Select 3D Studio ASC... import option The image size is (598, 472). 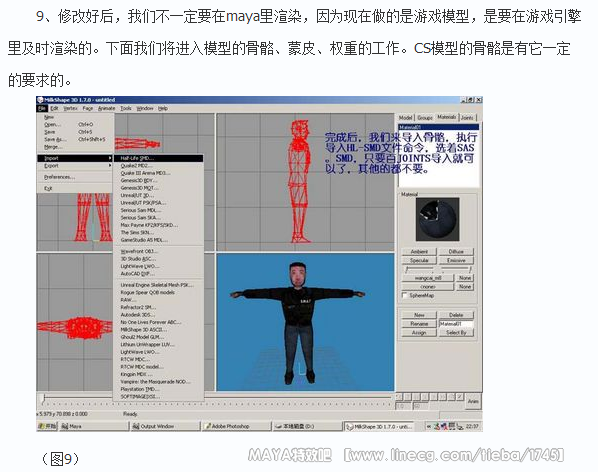[x=159, y=258]
